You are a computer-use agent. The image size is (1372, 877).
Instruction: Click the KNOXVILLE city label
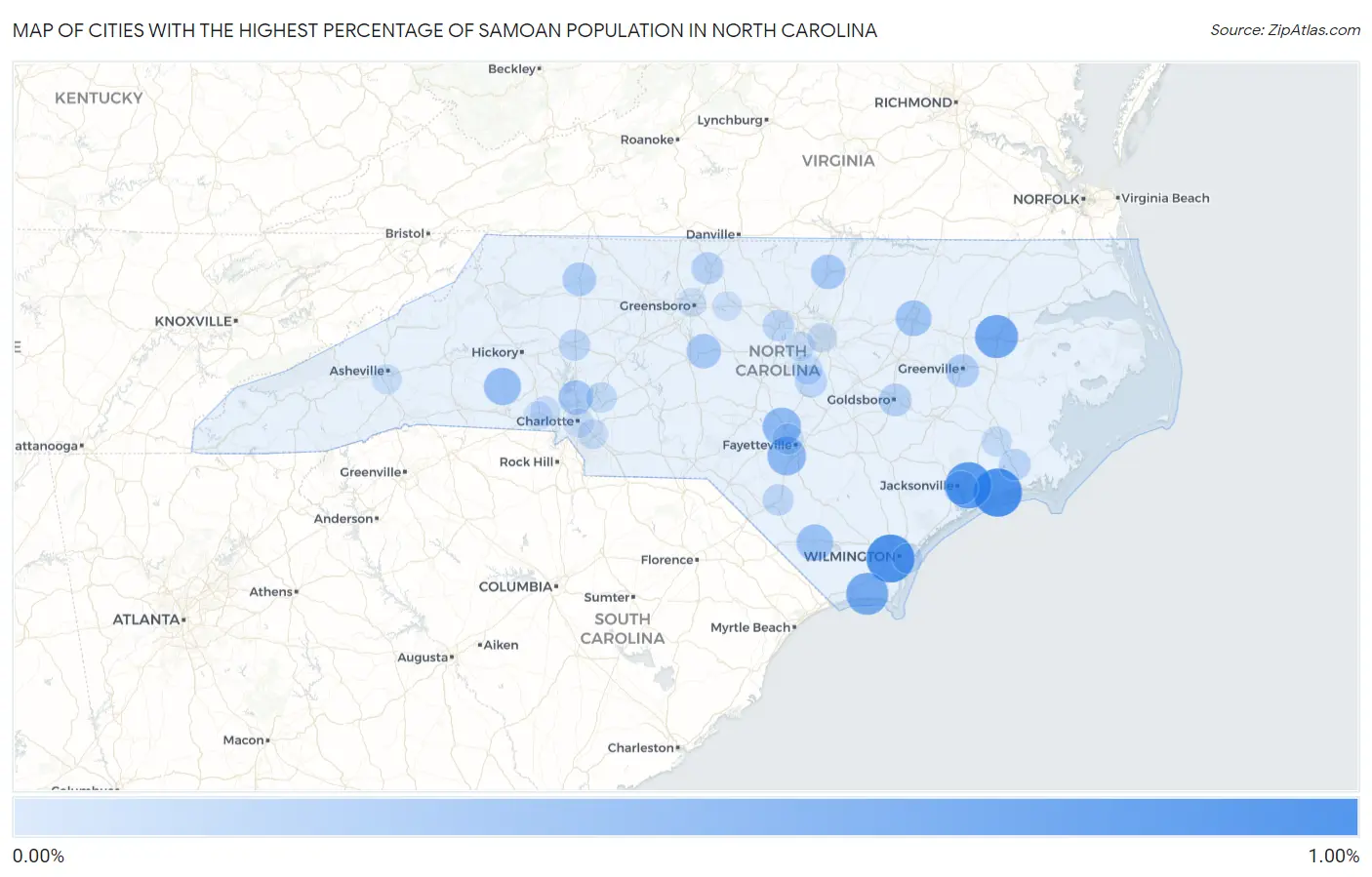193,321
